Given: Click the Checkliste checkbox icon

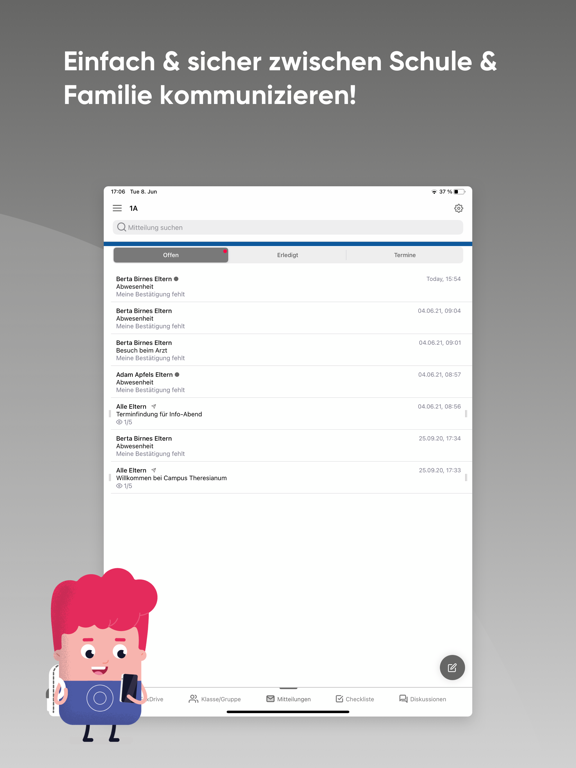Looking at the screenshot, I should (339, 698).
